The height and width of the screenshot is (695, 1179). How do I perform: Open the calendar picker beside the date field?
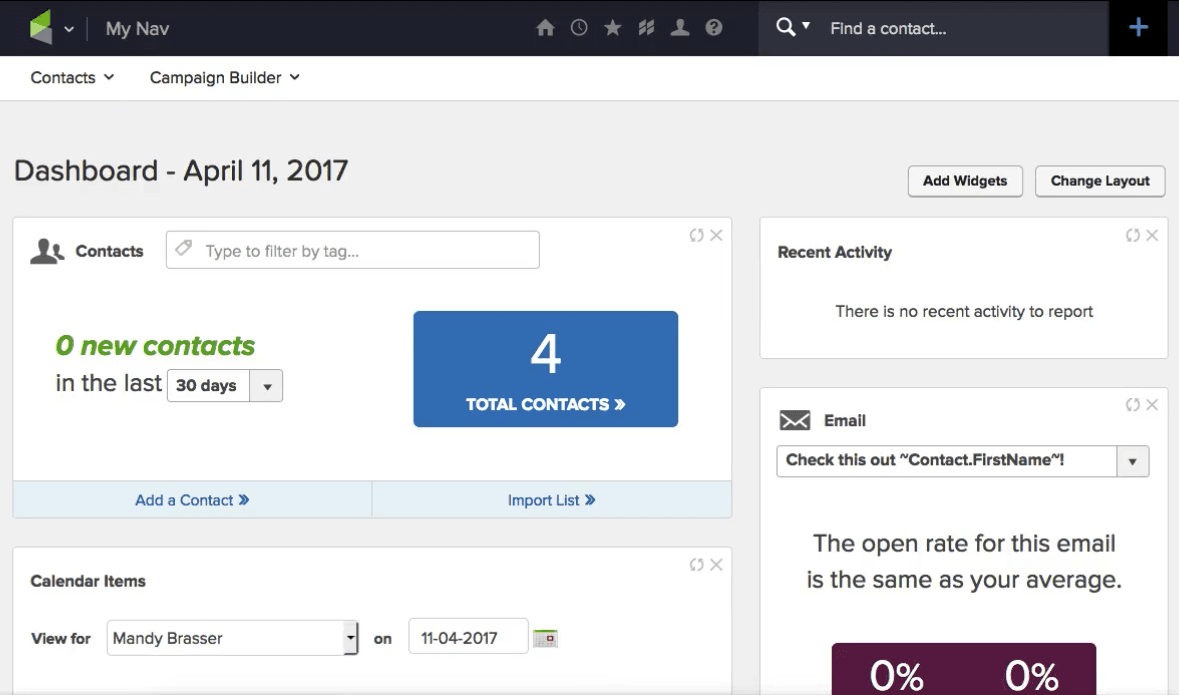tap(546, 636)
